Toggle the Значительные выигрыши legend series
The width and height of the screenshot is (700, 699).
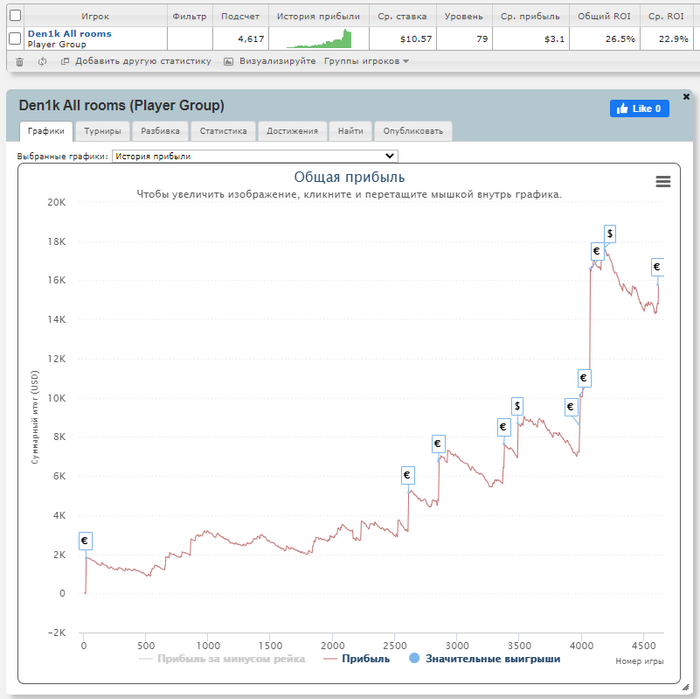pos(484,659)
